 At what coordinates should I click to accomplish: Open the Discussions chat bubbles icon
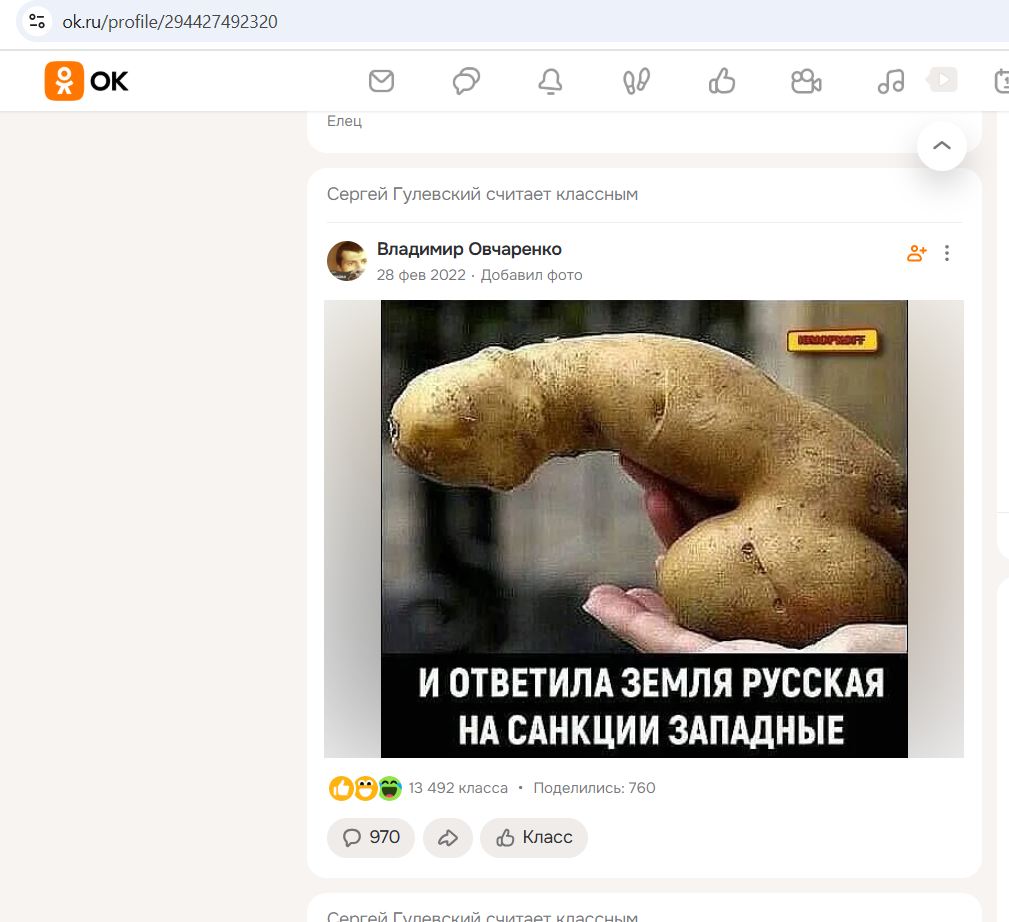click(x=466, y=81)
